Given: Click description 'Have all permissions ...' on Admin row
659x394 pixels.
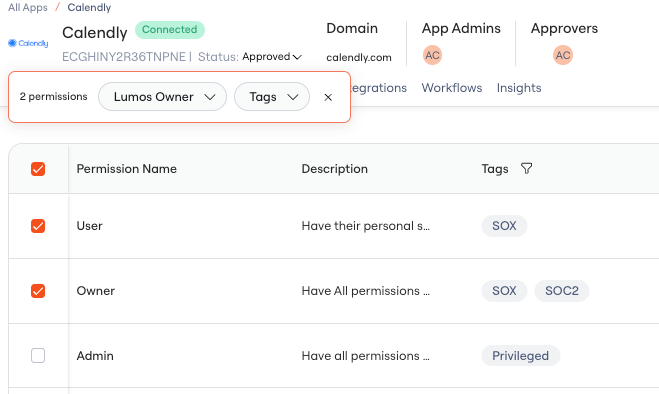Looking at the screenshot, I should pyautogui.click(x=366, y=356).
